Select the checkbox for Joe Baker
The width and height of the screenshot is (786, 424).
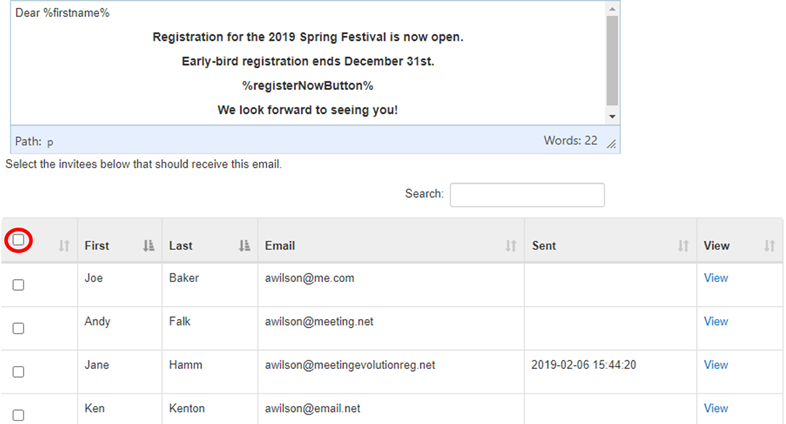[x=18, y=285]
